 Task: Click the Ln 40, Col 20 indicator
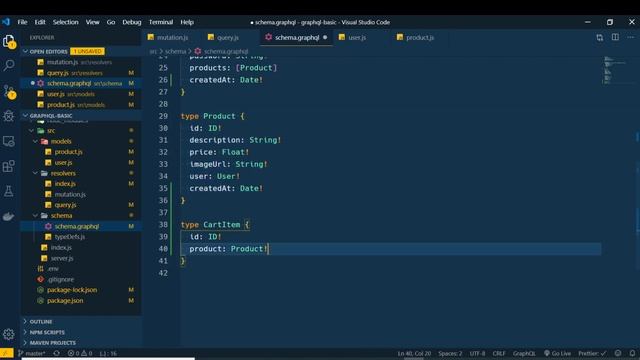[414, 353]
